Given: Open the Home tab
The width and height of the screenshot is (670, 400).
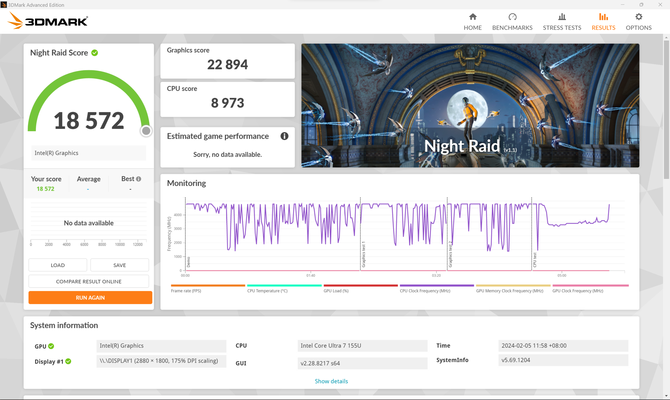Looking at the screenshot, I should tap(473, 22).
